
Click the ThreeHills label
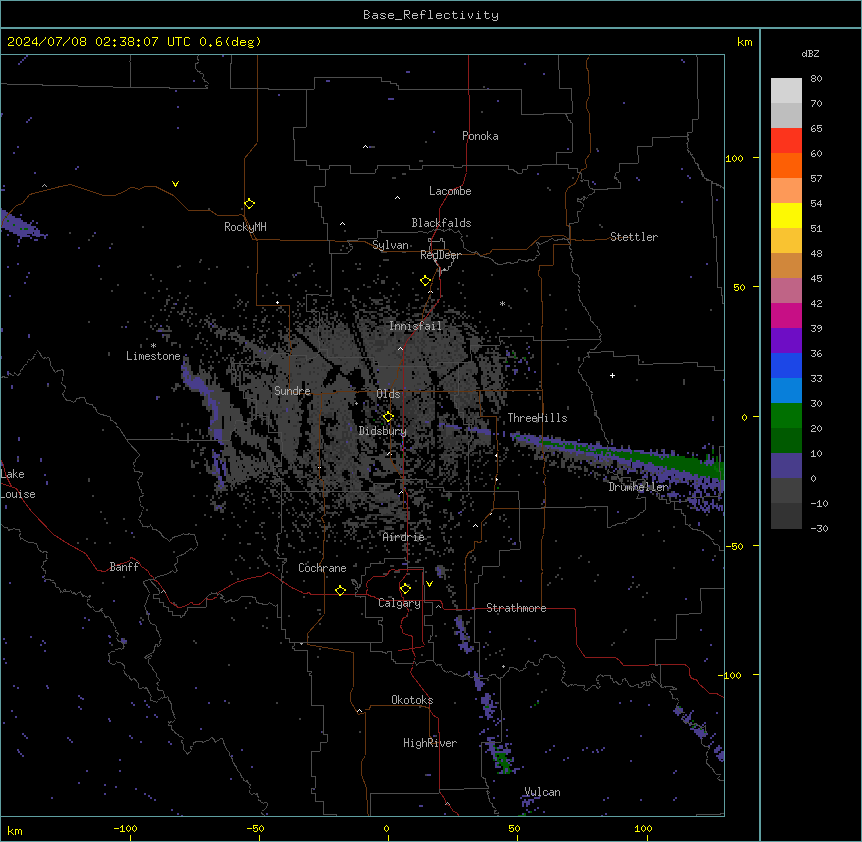click(x=537, y=418)
